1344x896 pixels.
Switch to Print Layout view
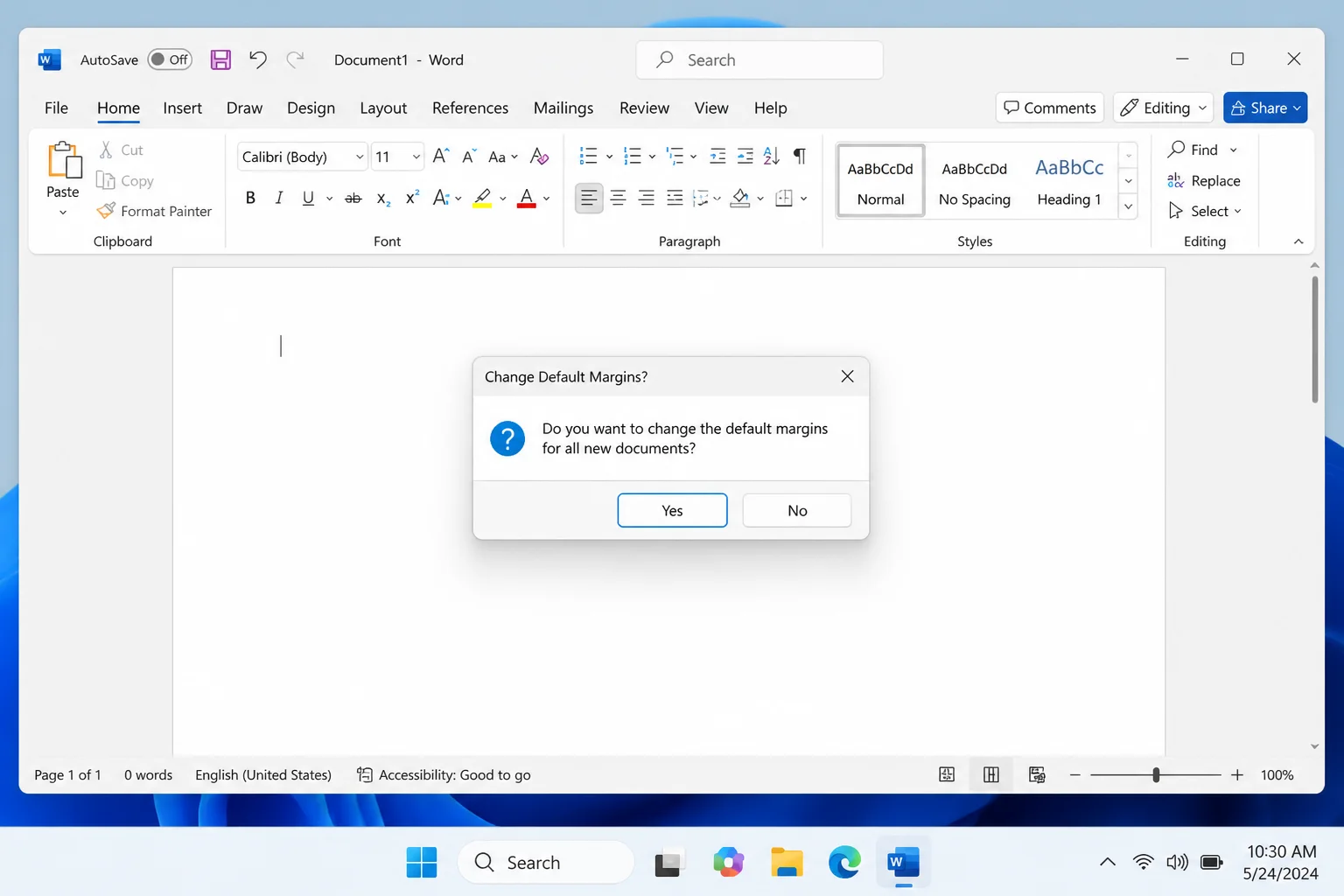(991, 774)
